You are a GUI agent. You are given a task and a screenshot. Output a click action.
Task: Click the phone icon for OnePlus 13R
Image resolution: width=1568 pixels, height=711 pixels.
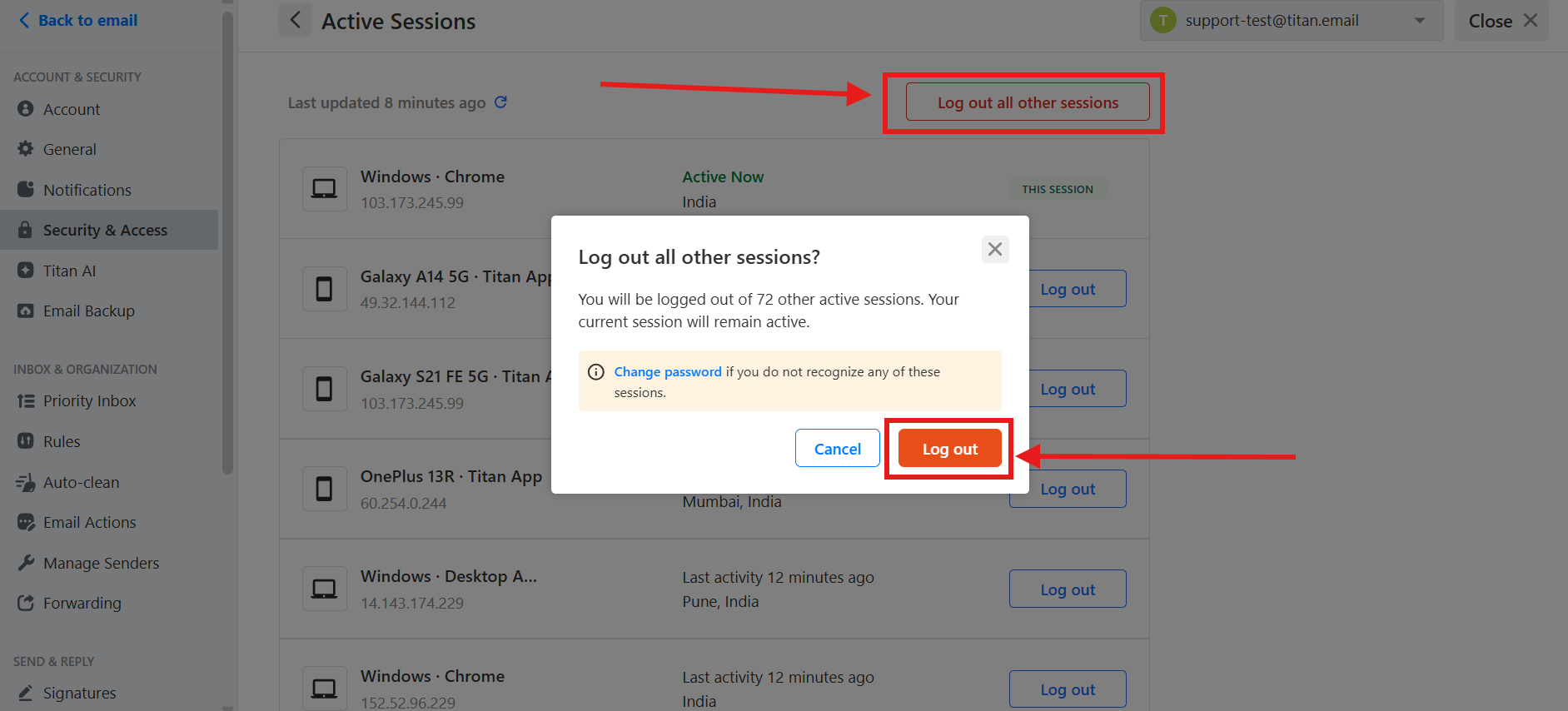coord(324,489)
